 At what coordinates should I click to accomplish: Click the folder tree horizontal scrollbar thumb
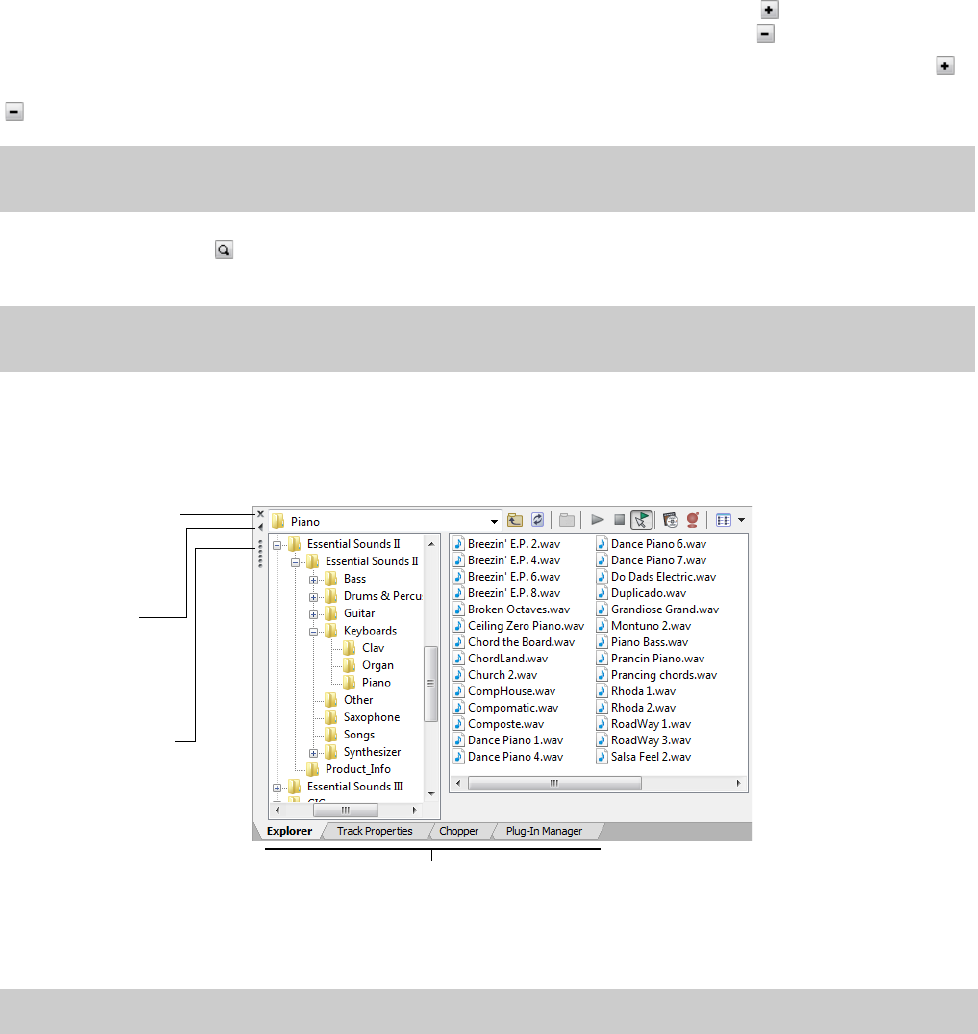346,810
